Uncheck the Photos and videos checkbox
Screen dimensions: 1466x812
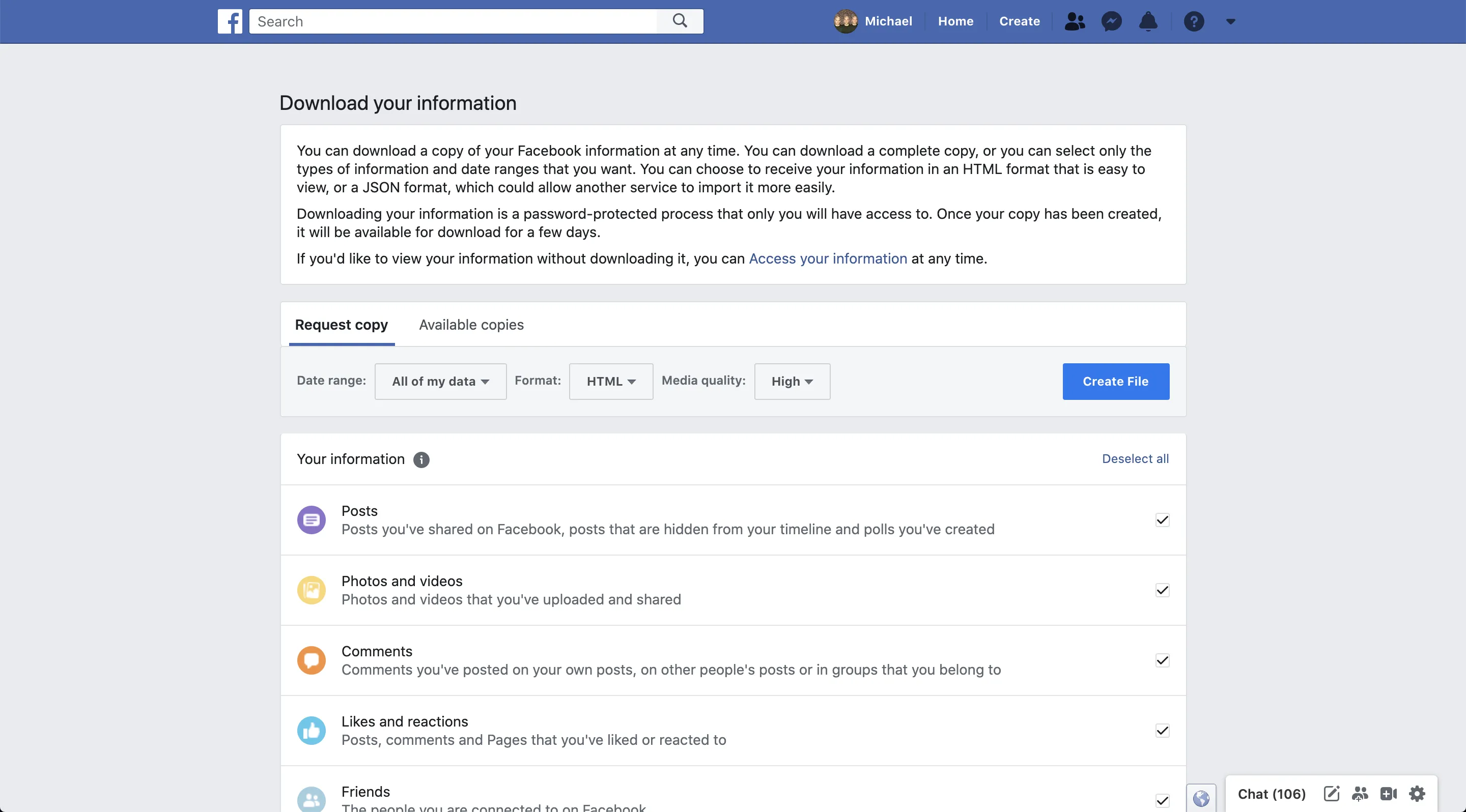click(x=1162, y=590)
